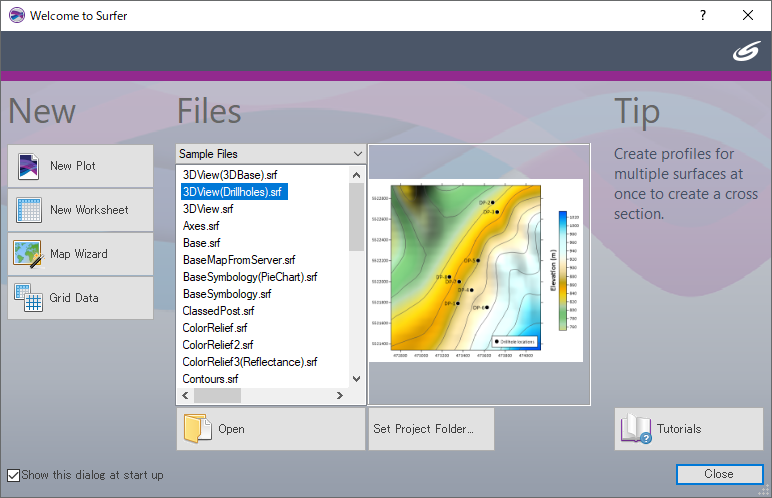This screenshot has height=498, width=772.
Task: Click the file list scroll down arrow
Action: [356, 379]
